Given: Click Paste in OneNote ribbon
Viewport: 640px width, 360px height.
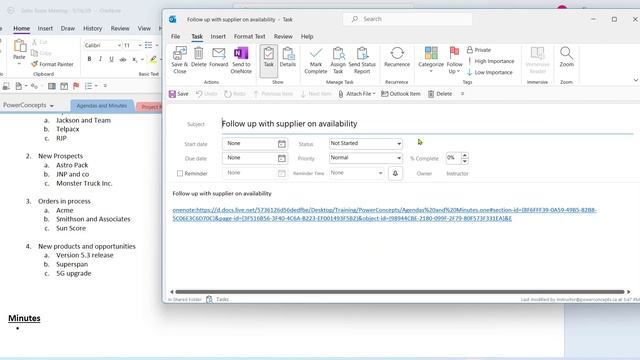Looking at the screenshot, I should click(19, 51).
